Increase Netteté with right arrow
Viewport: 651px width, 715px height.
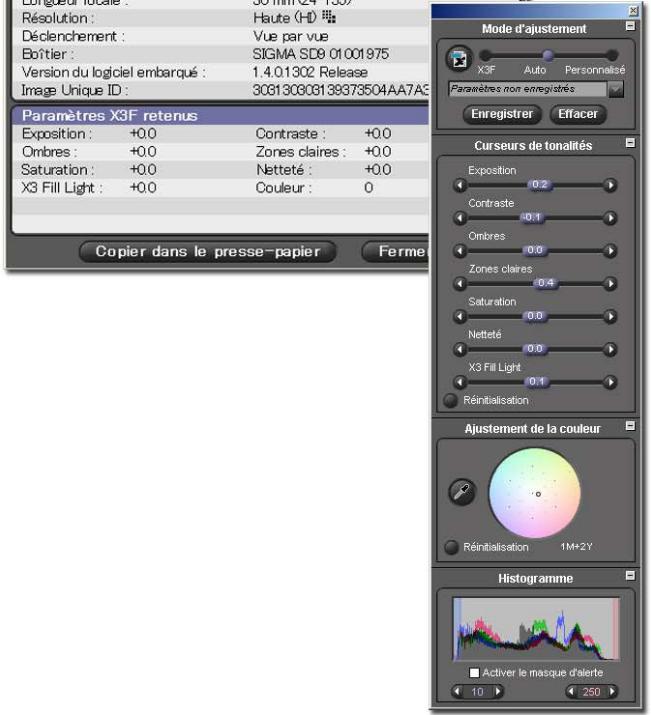tap(610, 349)
